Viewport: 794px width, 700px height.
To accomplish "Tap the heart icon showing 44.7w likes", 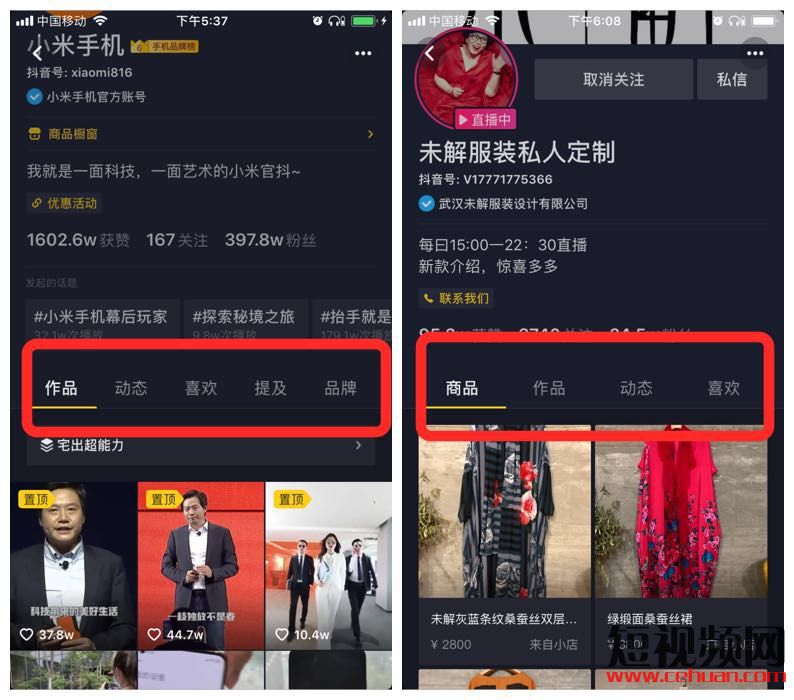I will 154,634.
